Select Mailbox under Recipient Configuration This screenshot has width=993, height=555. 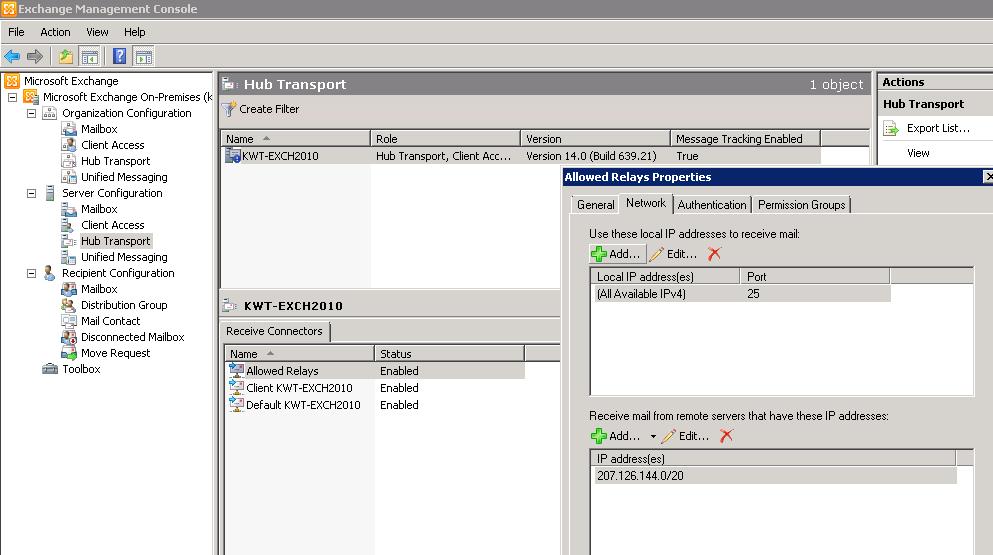[x=99, y=289]
